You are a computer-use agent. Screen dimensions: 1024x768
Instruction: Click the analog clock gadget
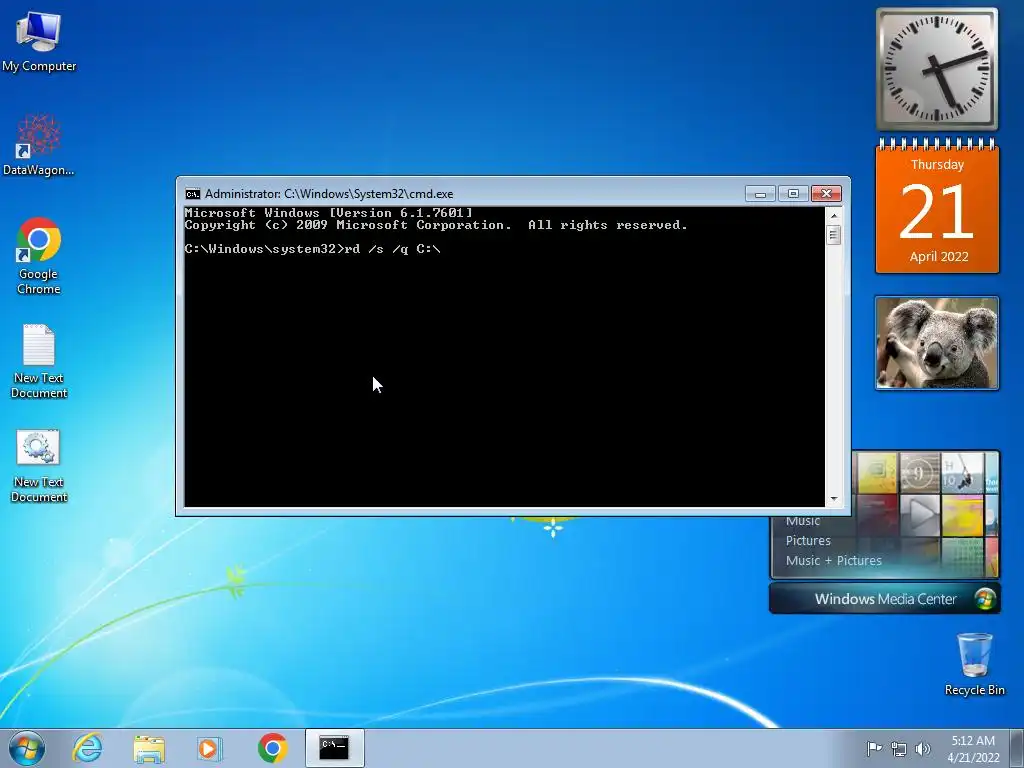(x=937, y=69)
